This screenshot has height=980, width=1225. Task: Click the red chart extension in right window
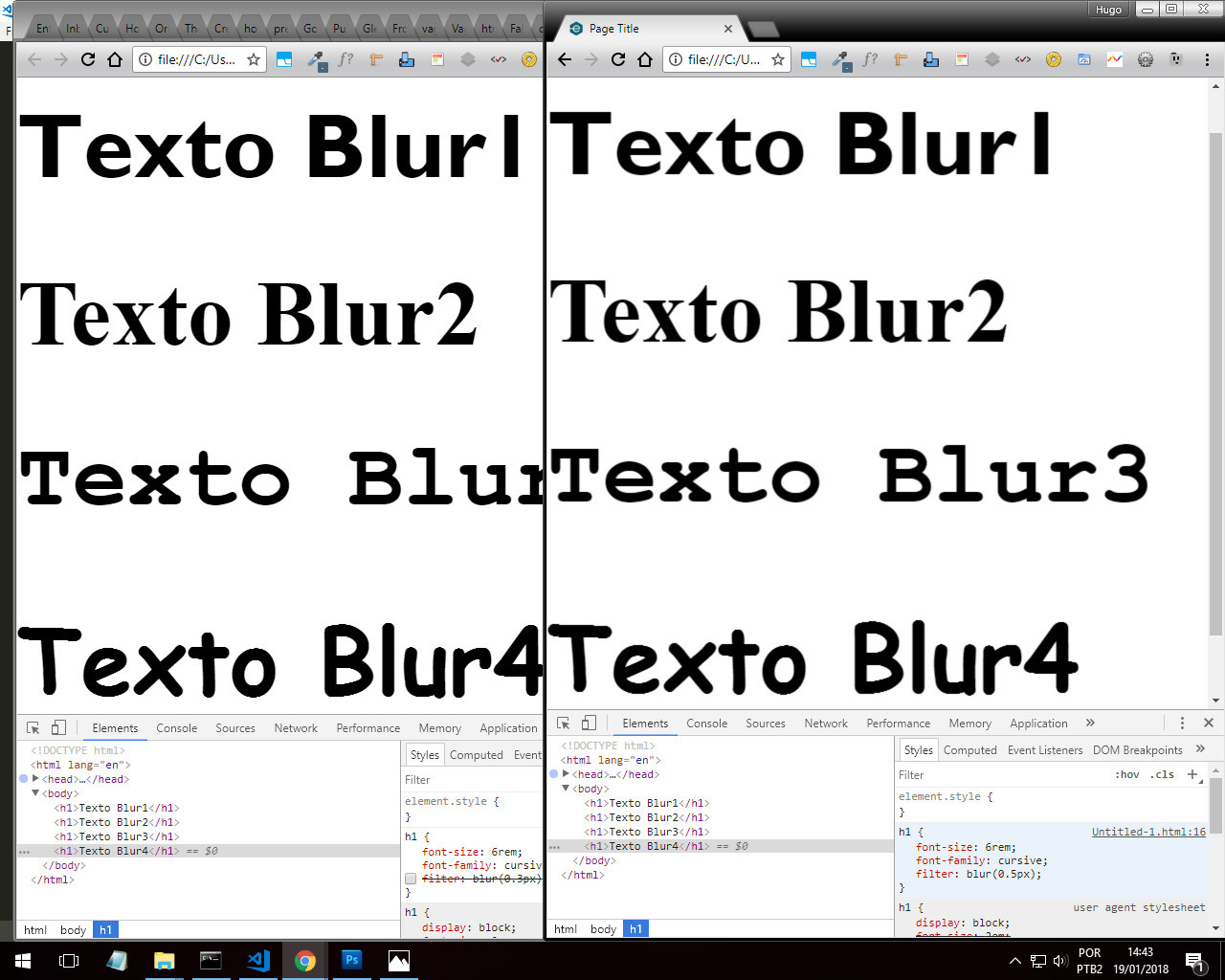point(1115,59)
